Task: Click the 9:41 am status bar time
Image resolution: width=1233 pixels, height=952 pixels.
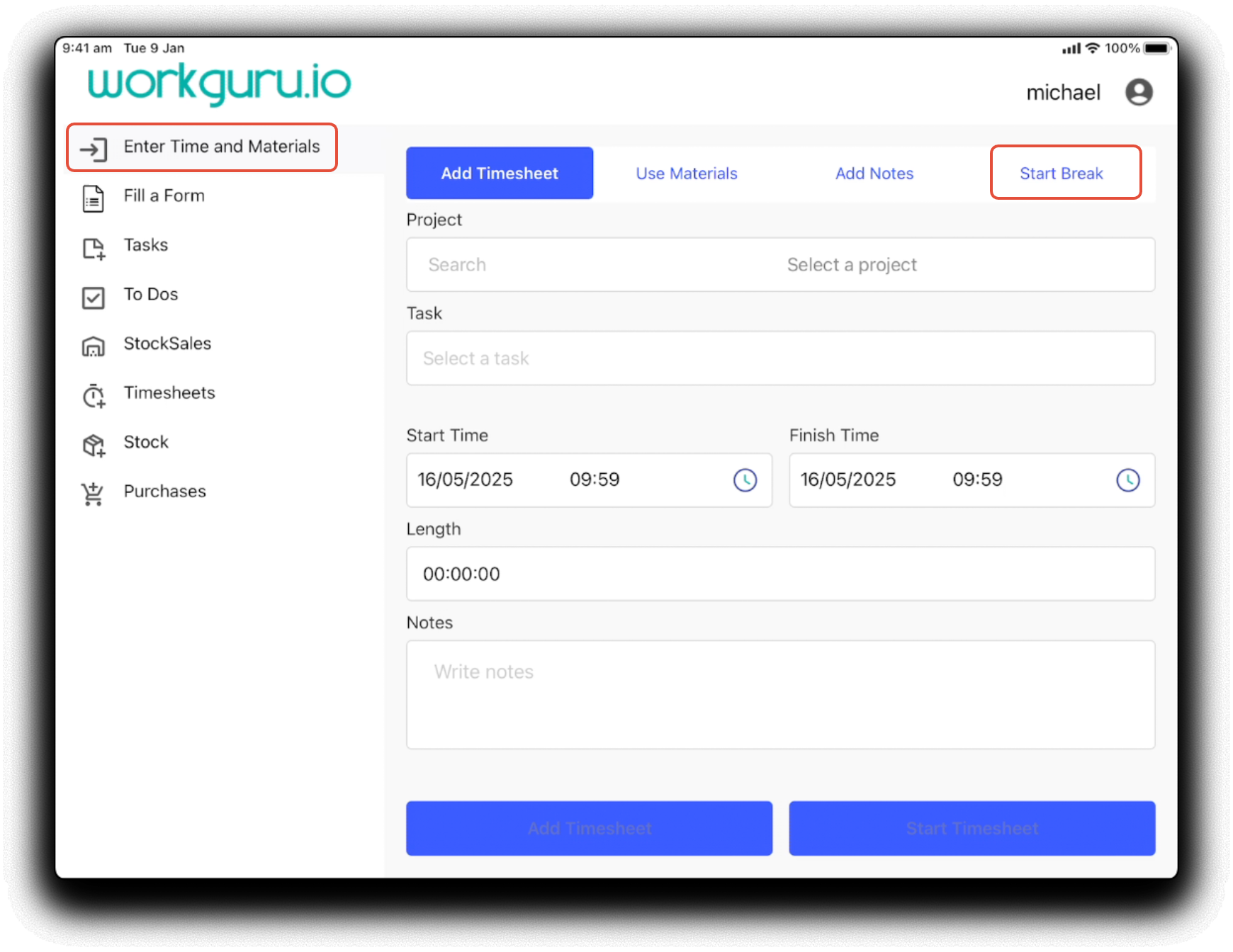Action: pyautogui.click(x=87, y=48)
